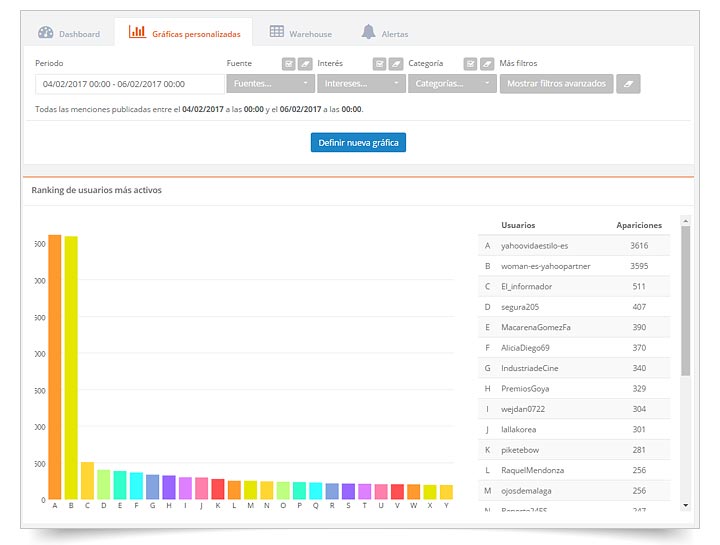Screen dimensions: 720x545
Task: Select the MacarenaGomezFa user row
Action: [574, 327]
